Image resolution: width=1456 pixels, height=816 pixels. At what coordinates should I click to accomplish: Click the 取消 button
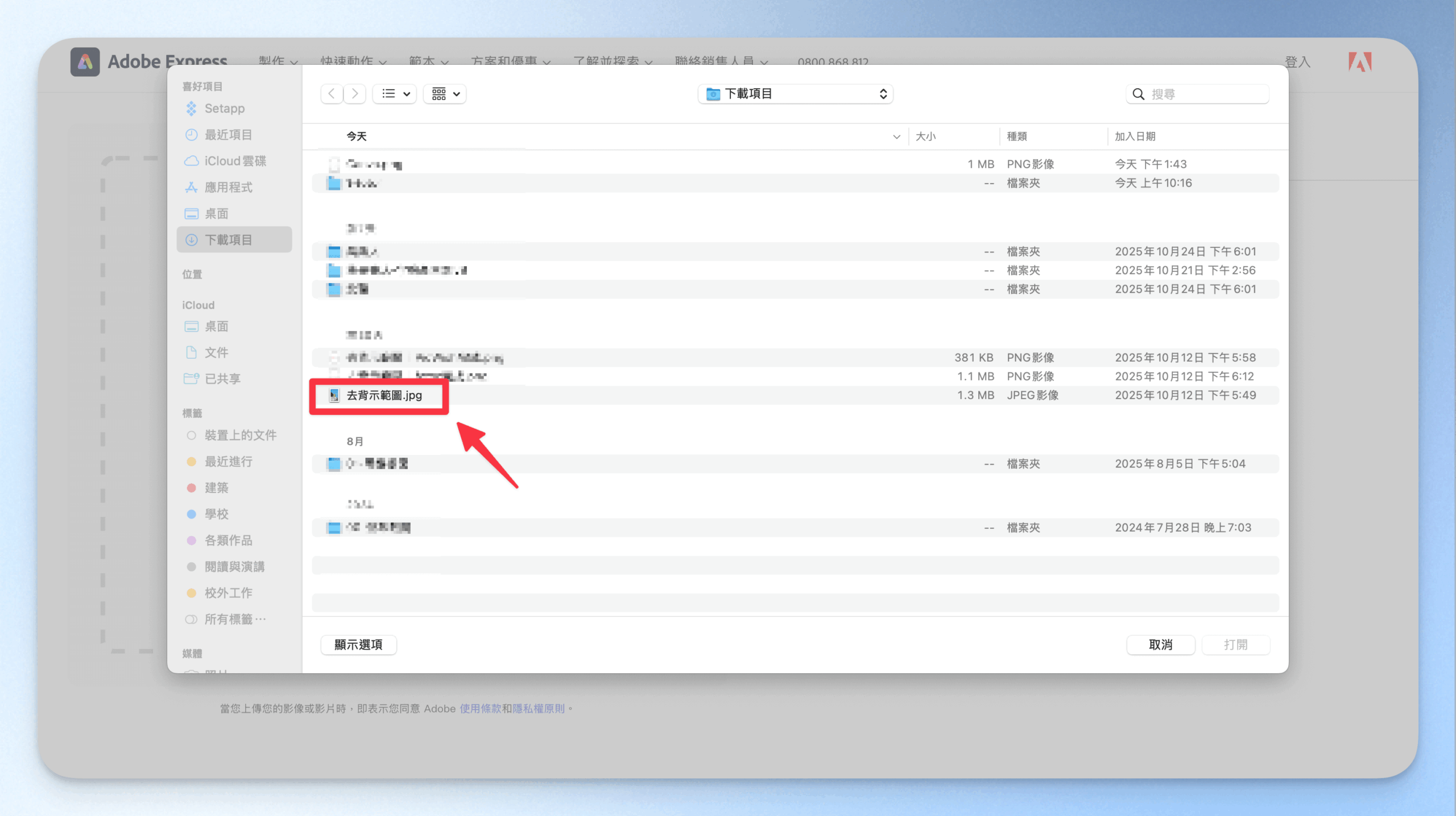pos(1160,645)
